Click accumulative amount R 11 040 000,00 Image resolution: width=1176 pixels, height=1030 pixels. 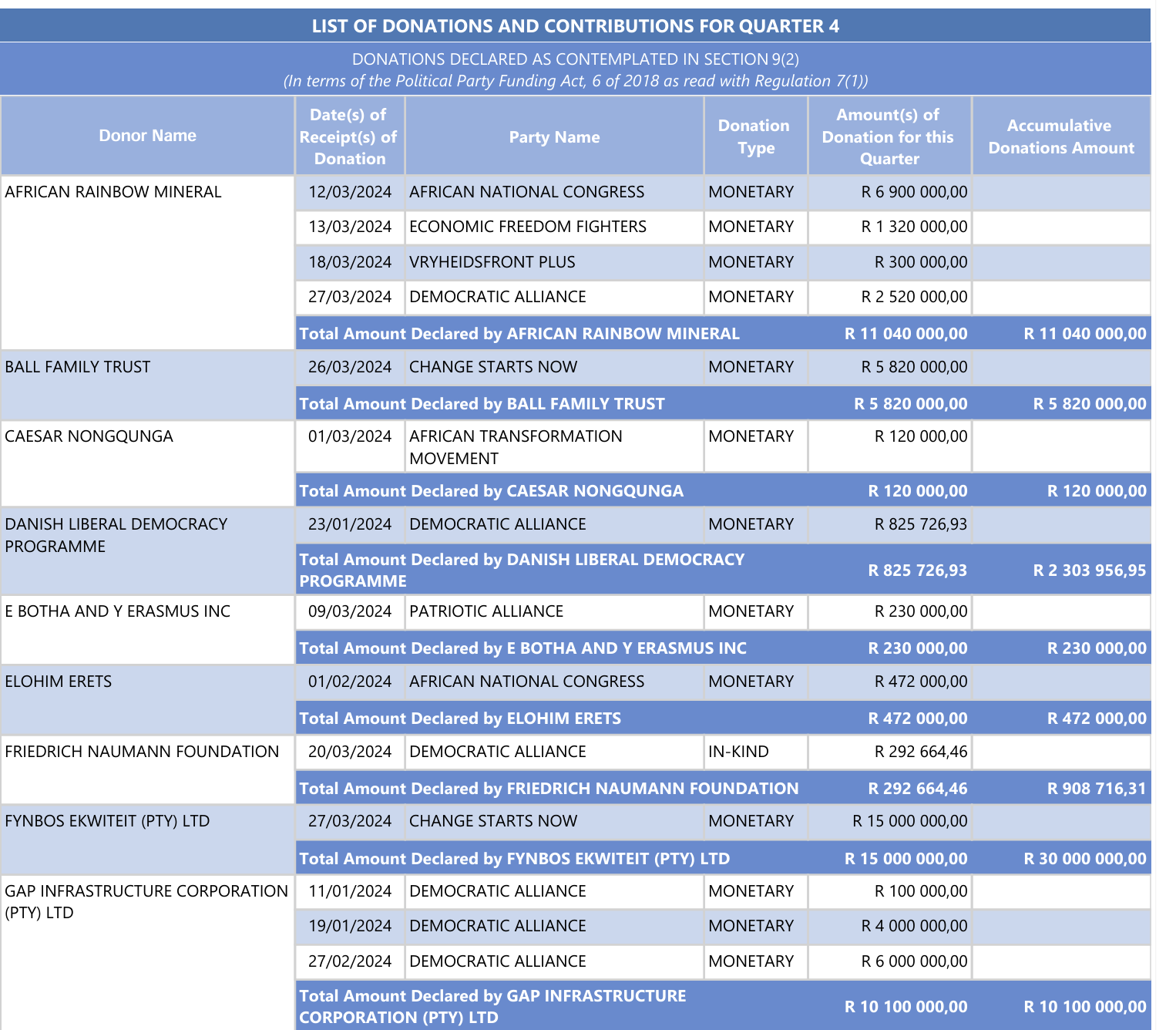click(1085, 334)
